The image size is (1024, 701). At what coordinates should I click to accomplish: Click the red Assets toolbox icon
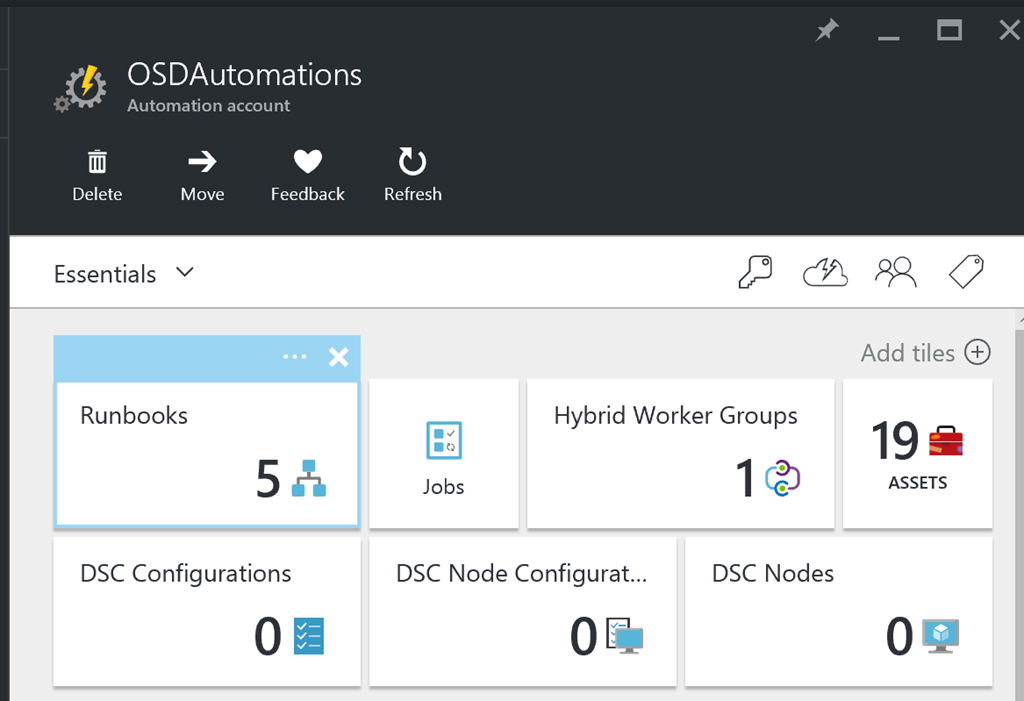pyautogui.click(x=946, y=441)
